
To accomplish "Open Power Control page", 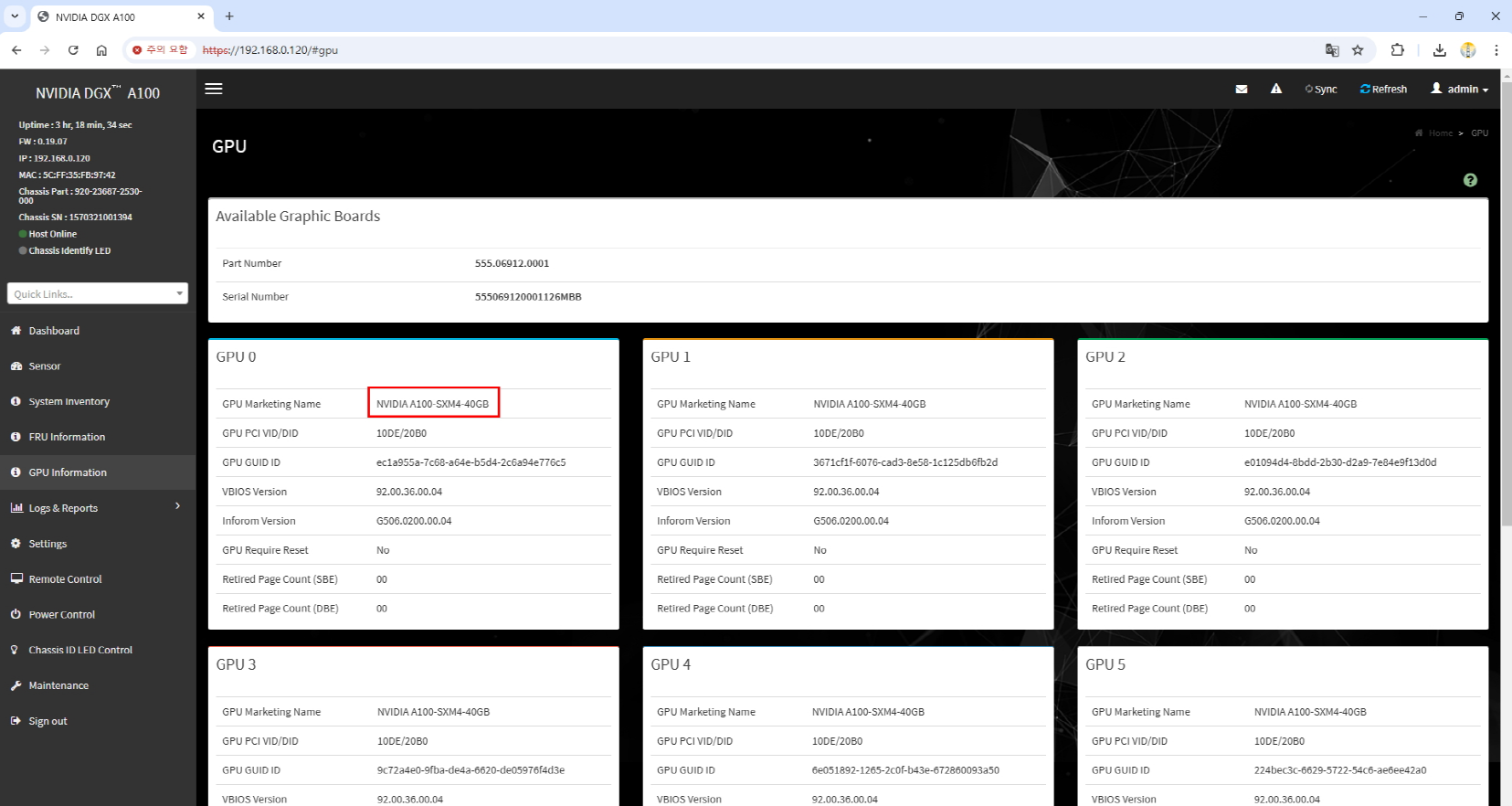I will point(98,615).
